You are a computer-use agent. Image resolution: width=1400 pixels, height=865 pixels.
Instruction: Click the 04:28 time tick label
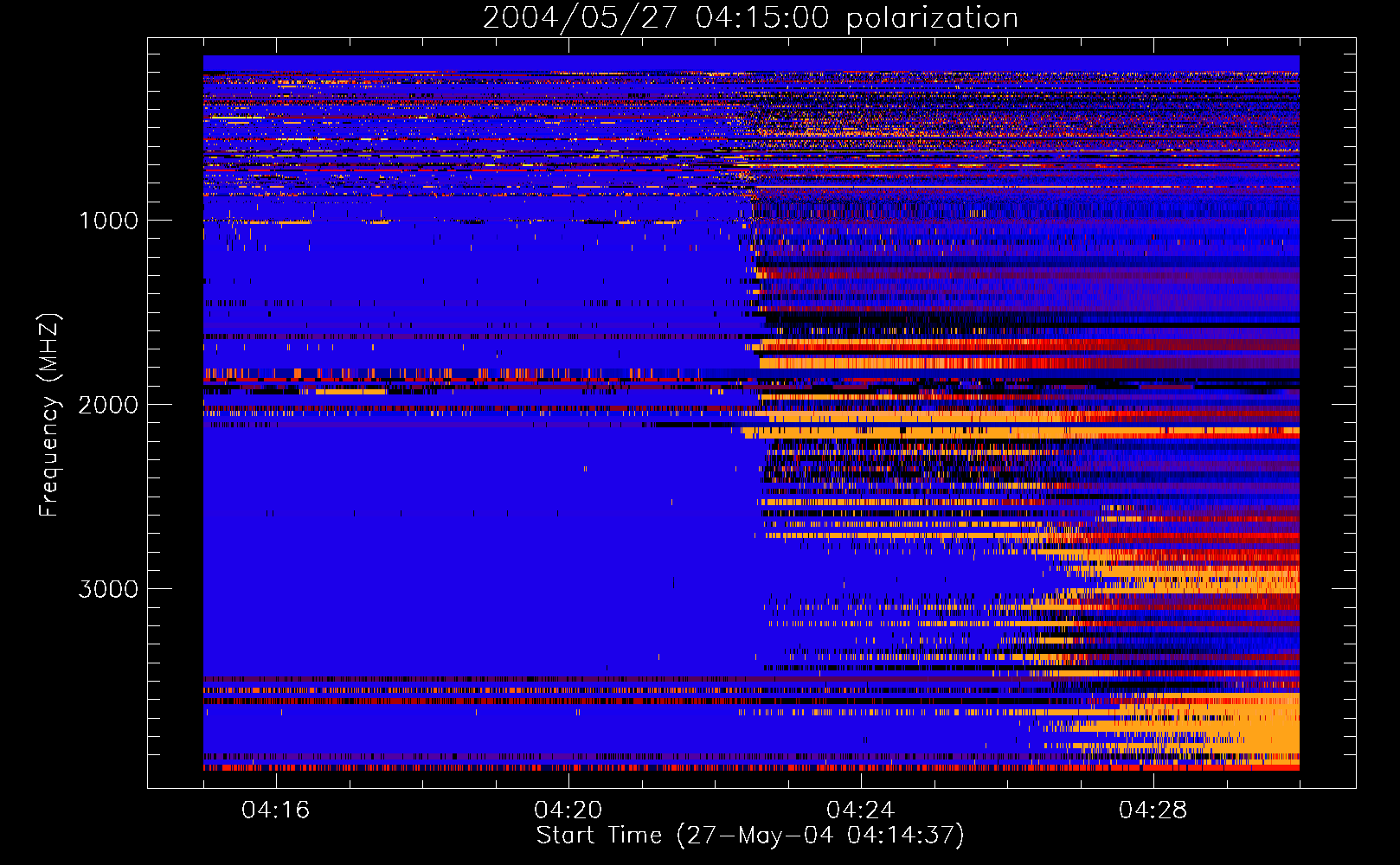click(1153, 811)
